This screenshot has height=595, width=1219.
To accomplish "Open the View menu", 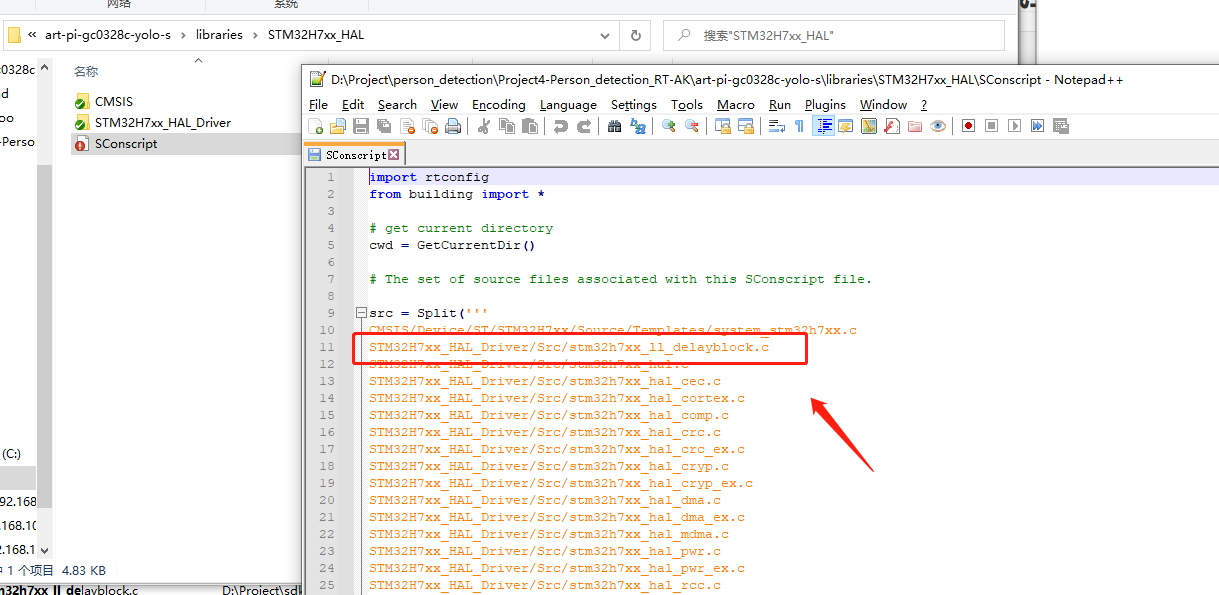I will [x=444, y=105].
